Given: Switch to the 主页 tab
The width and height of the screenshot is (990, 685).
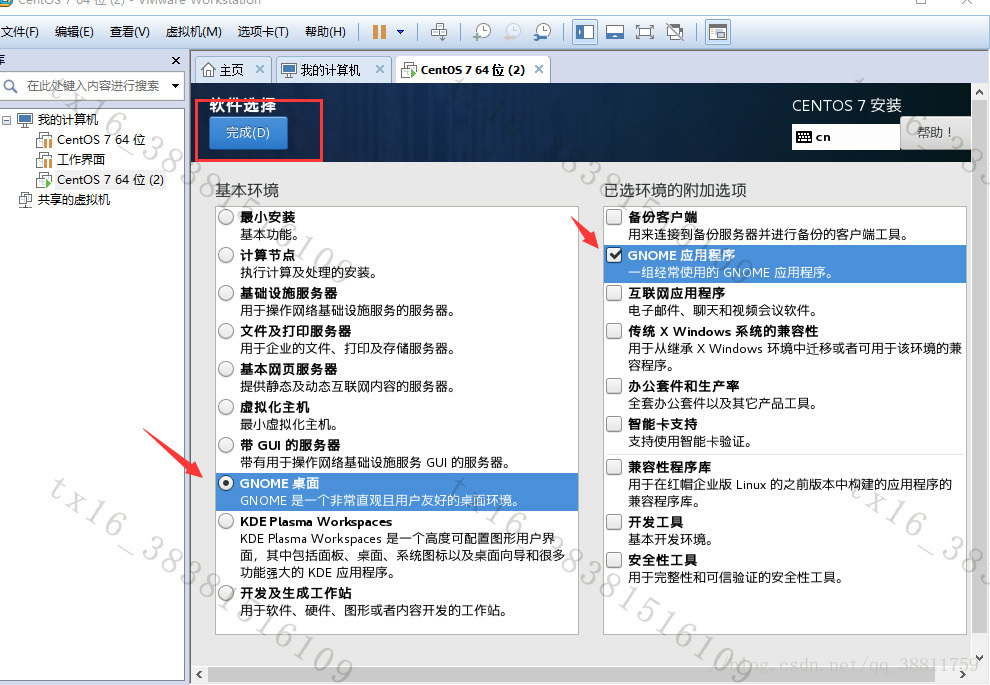Looking at the screenshot, I should pyautogui.click(x=231, y=70).
